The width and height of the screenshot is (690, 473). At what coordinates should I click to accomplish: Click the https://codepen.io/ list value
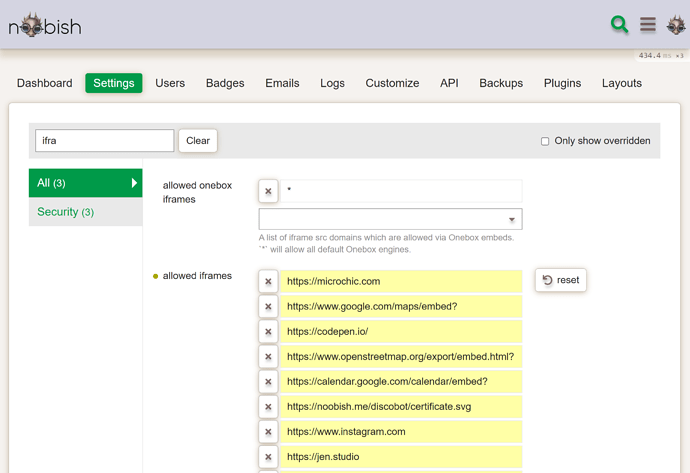pos(401,331)
